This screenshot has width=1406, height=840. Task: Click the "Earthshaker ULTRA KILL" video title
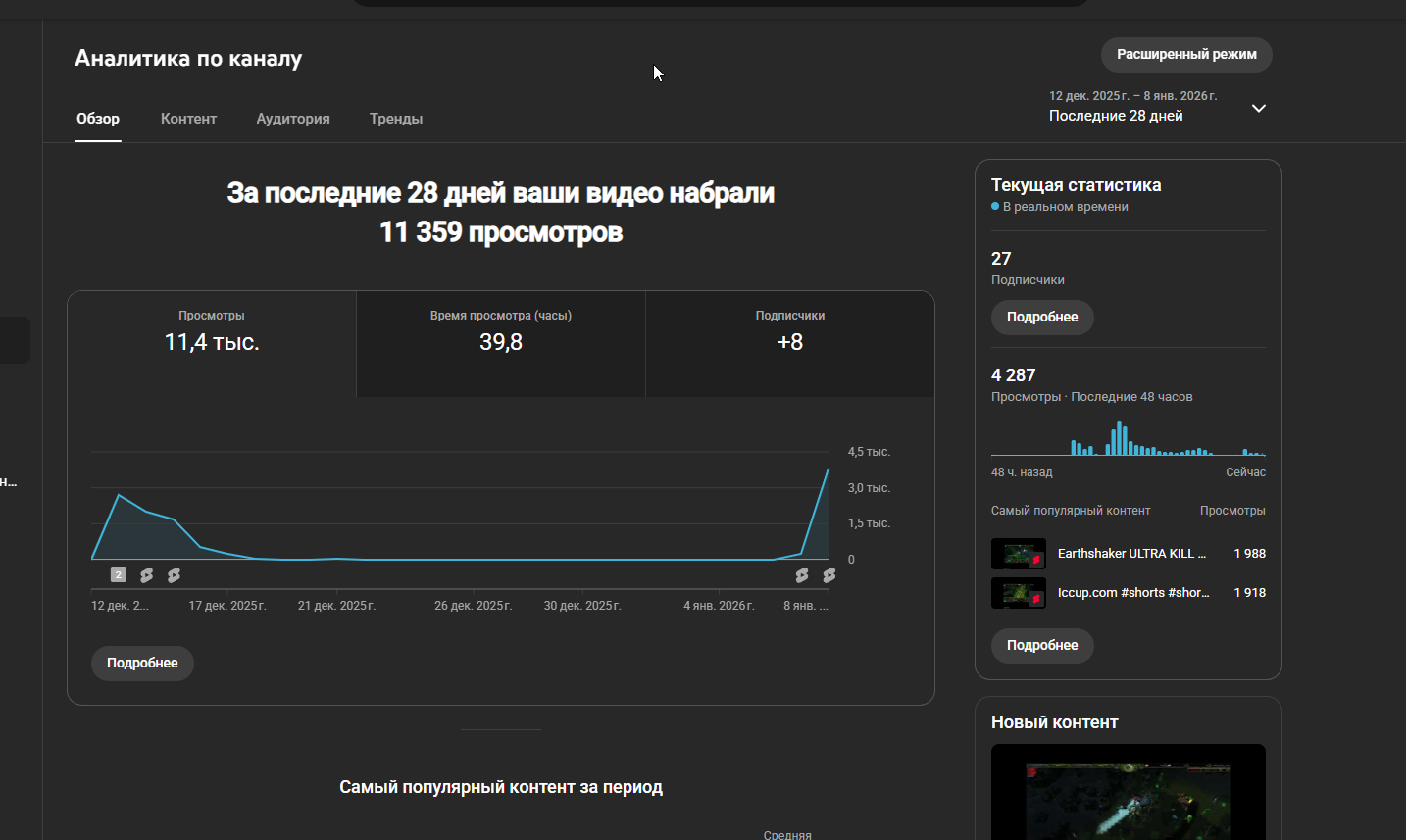[1131, 554]
